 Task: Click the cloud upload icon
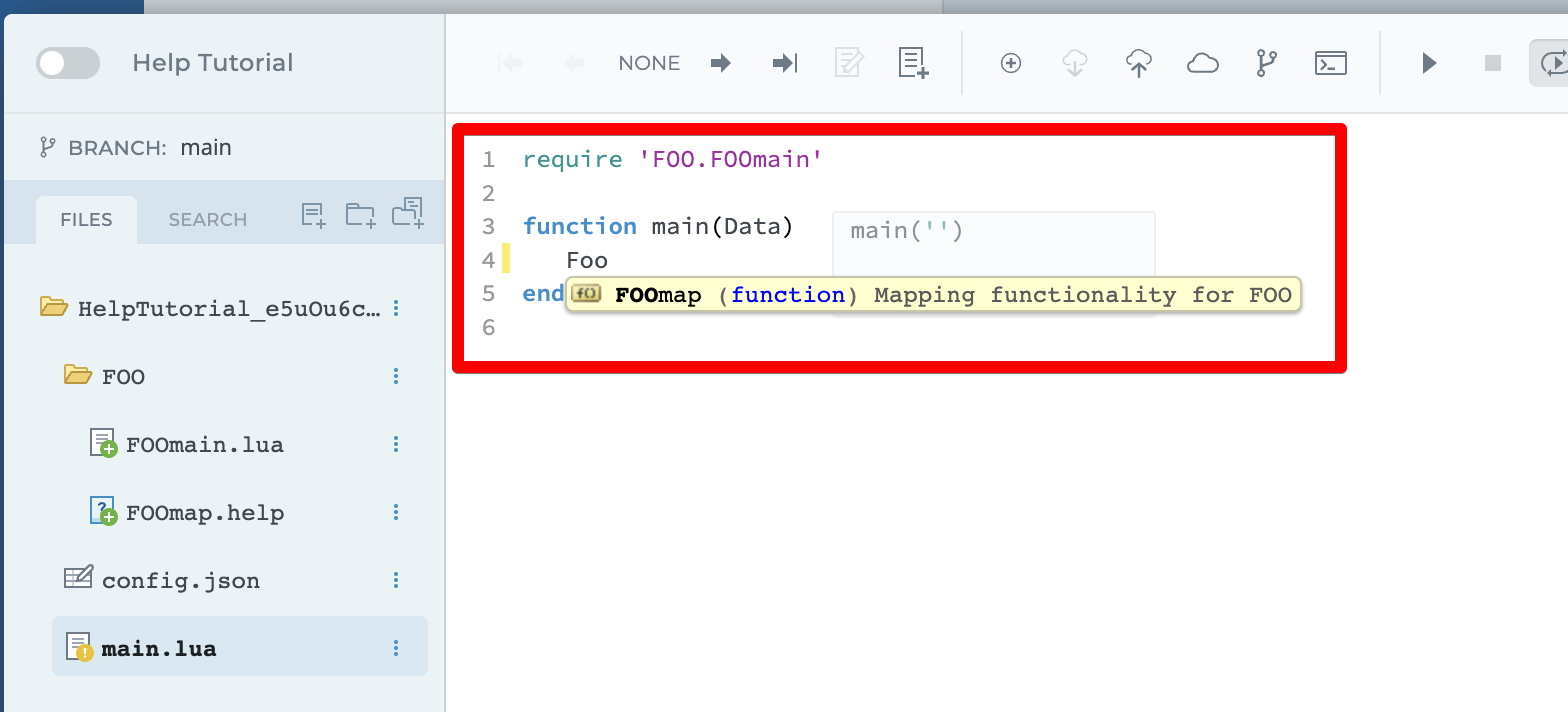[1139, 63]
